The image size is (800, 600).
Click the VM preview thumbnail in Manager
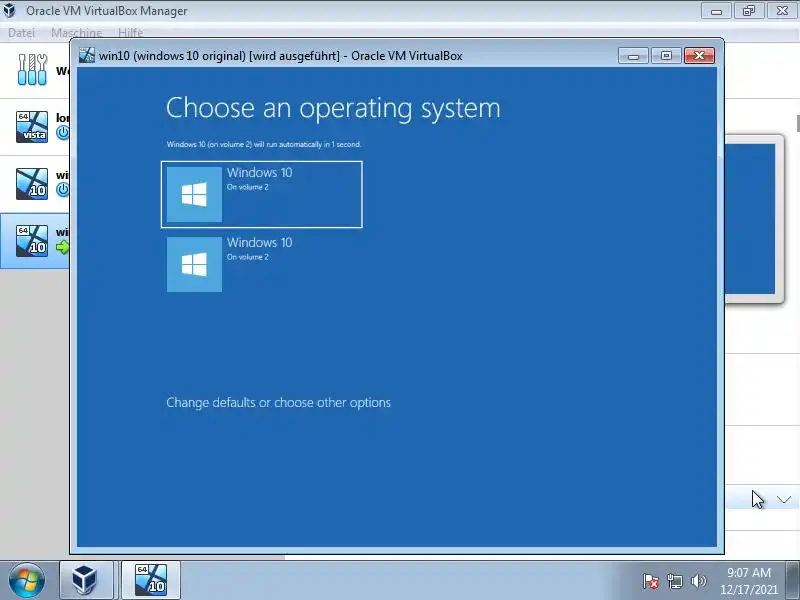(x=752, y=219)
